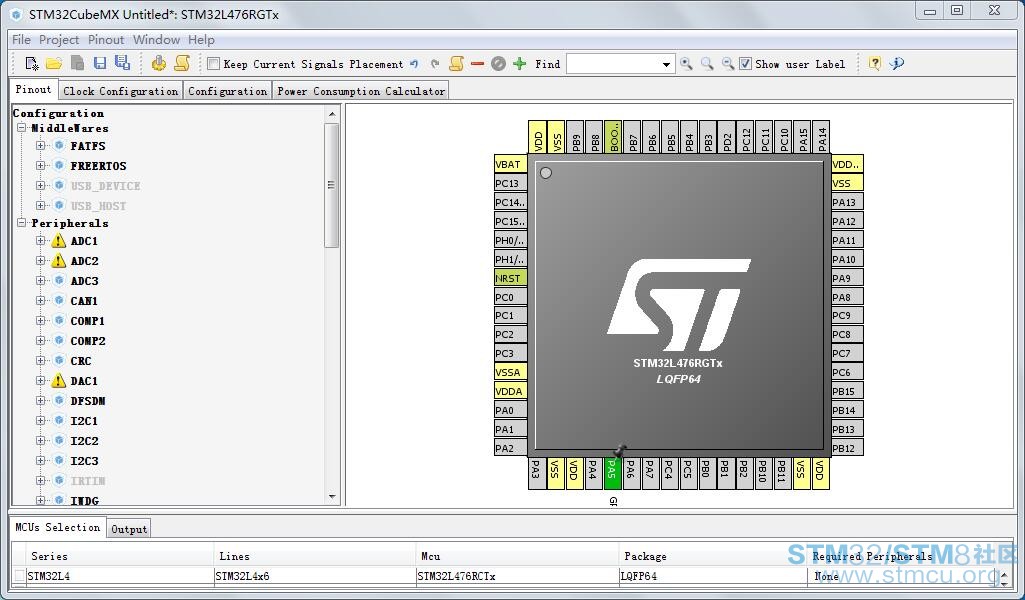
Task: Click the LQFP64 package table cell
Action: click(713, 576)
